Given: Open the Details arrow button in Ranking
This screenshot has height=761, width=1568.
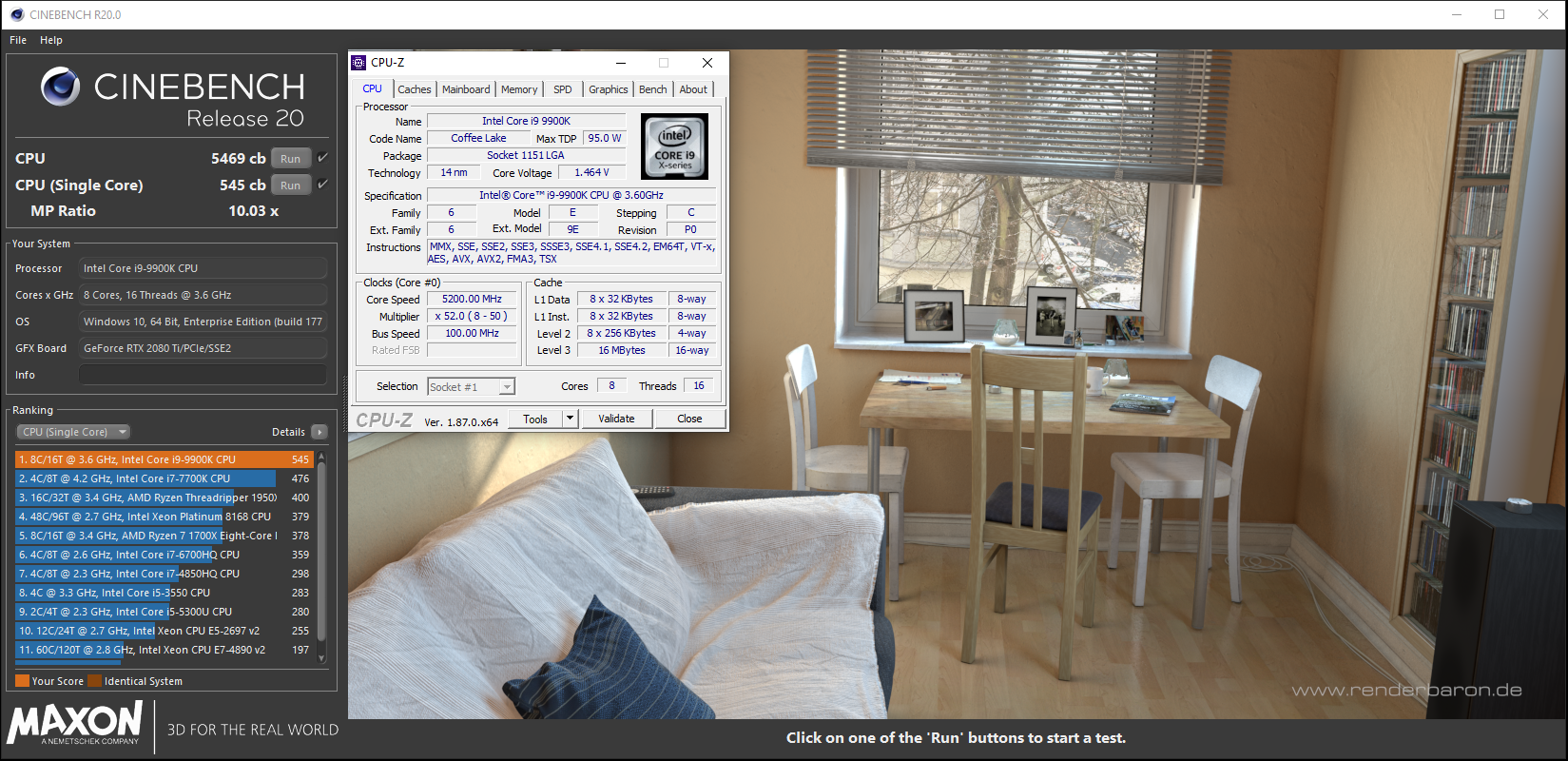Looking at the screenshot, I should (x=319, y=432).
